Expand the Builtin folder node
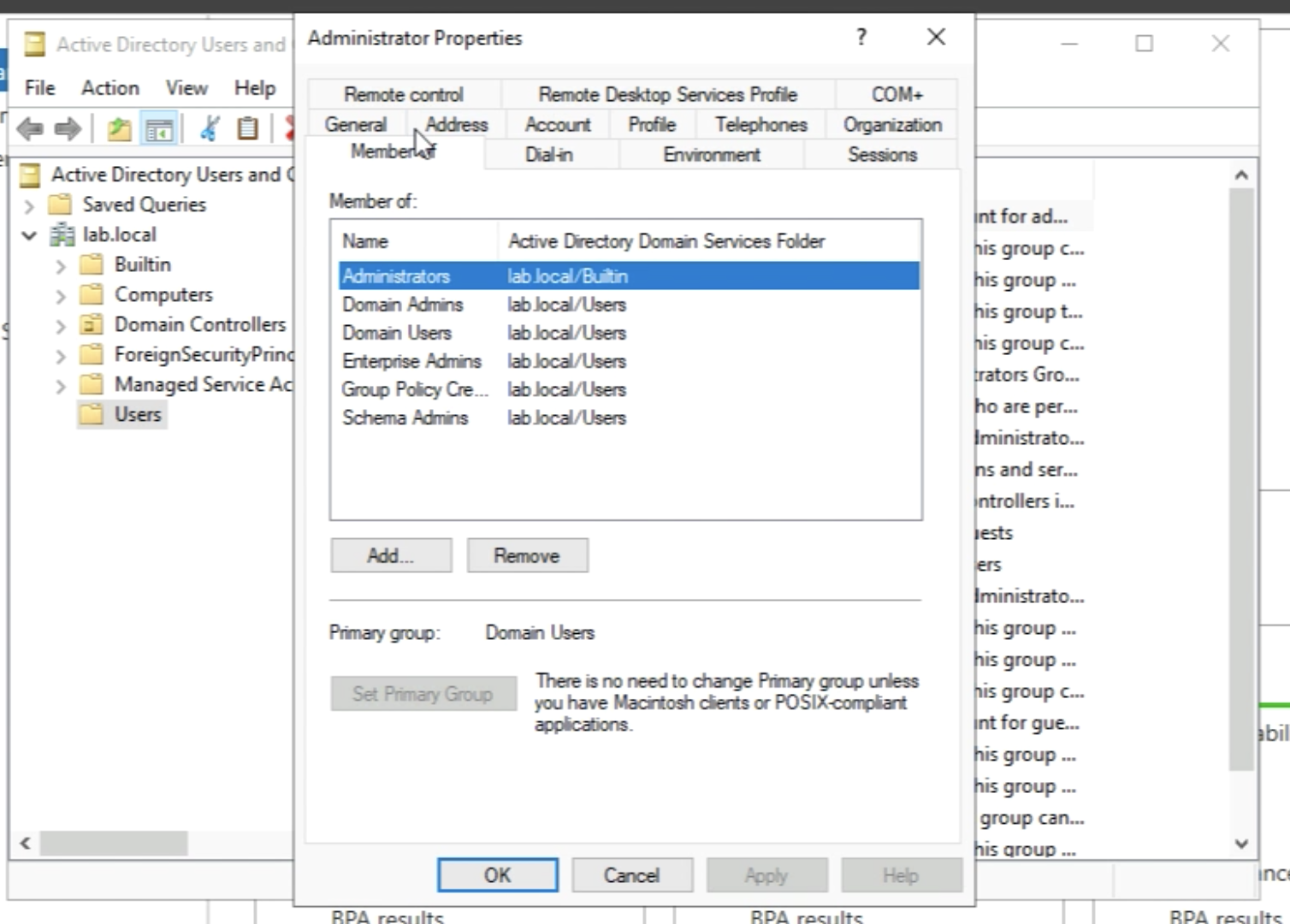The image size is (1290, 924). click(x=60, y=265)
